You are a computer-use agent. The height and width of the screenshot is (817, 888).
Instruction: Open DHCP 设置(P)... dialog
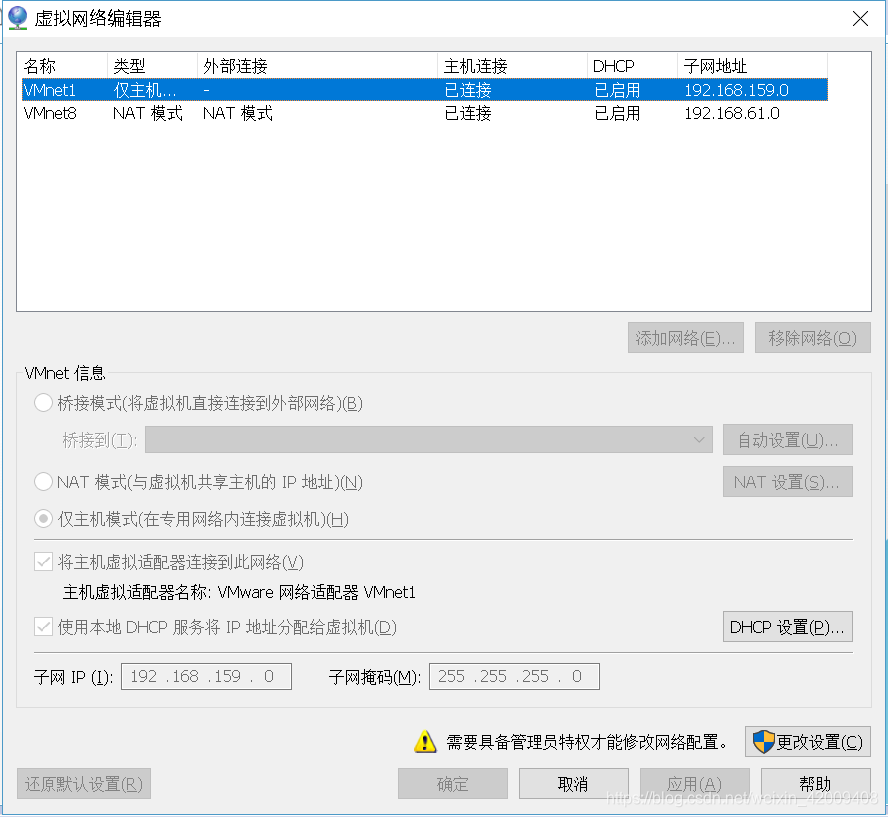click(788, 627)
